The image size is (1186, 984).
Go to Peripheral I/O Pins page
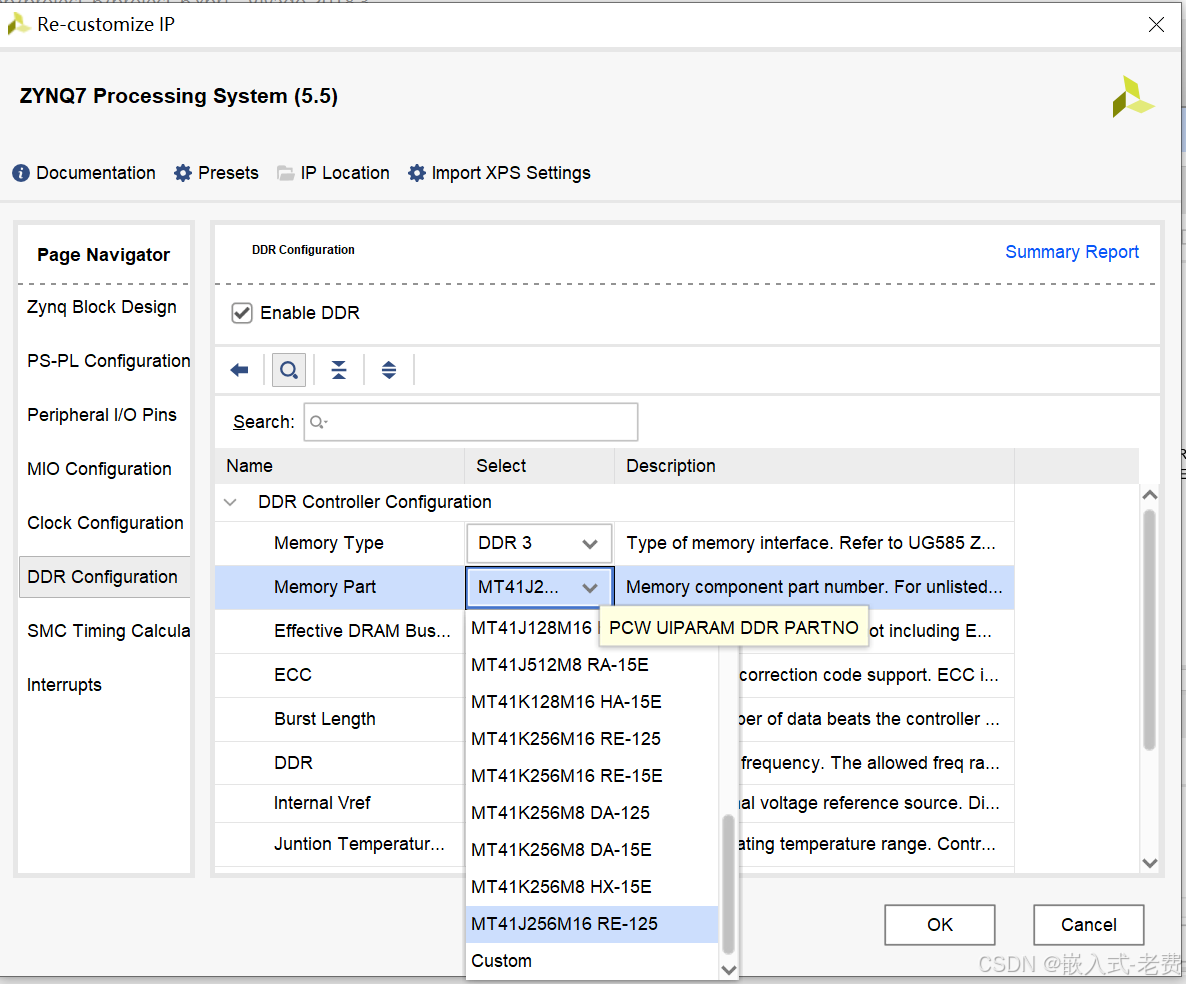tap(102, 415)
